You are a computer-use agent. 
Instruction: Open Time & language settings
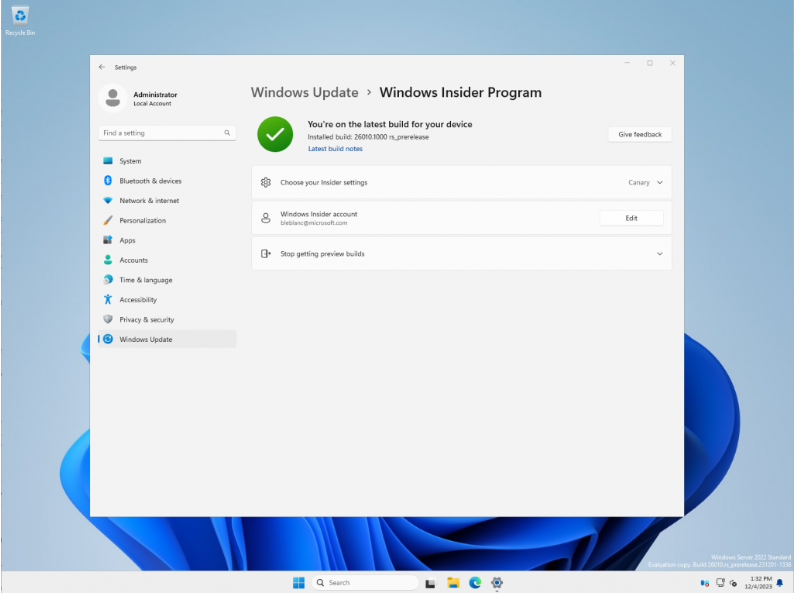[167, 280]
